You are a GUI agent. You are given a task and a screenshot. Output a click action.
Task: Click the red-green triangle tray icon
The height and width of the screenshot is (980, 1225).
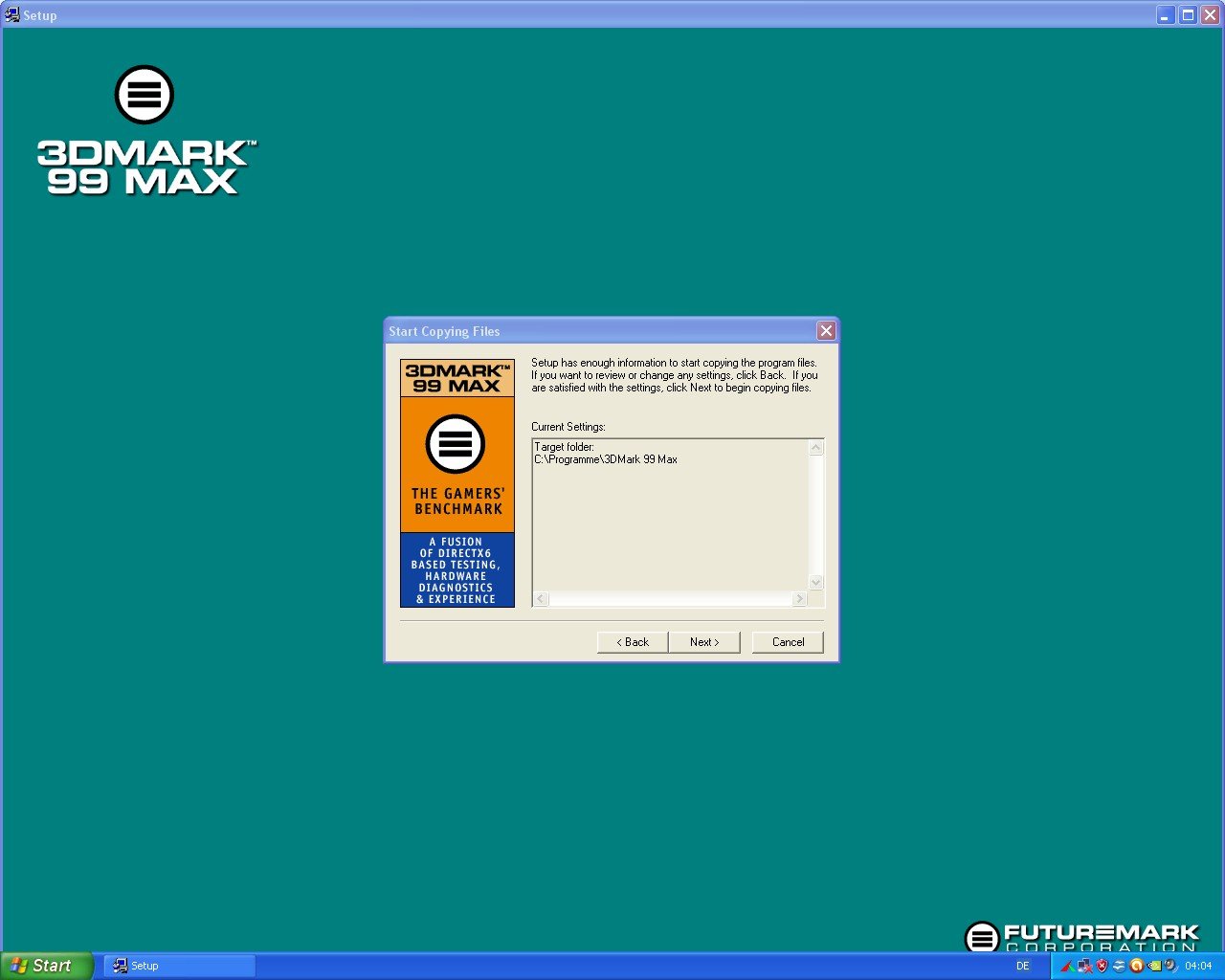(1068, 967)
